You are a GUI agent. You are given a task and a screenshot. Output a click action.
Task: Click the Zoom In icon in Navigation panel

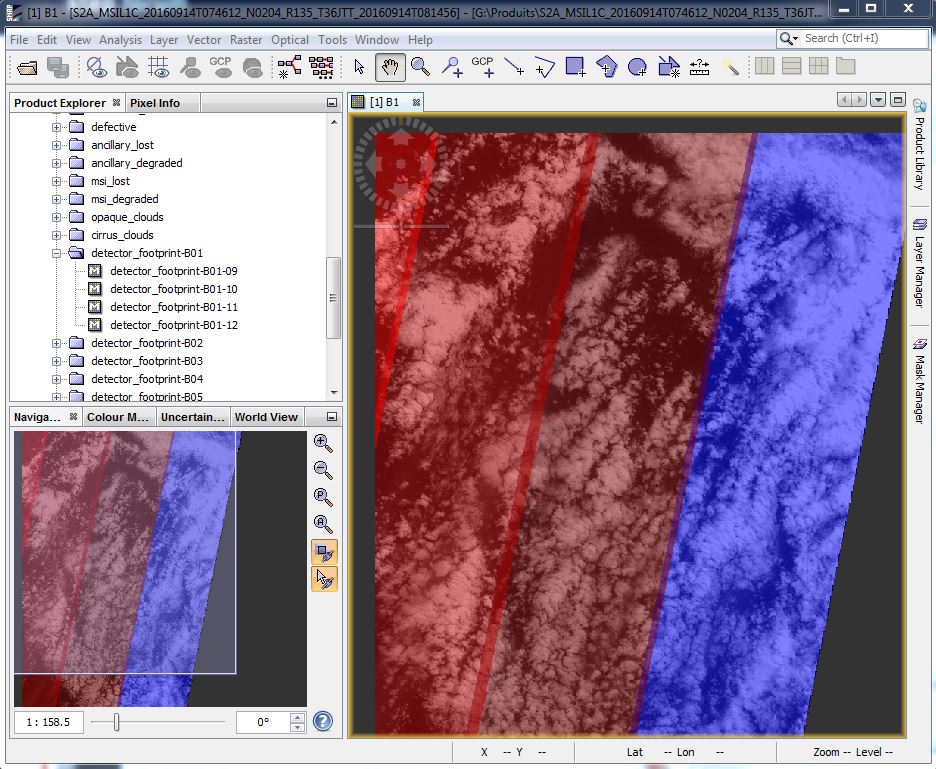[x=323, y=442]
